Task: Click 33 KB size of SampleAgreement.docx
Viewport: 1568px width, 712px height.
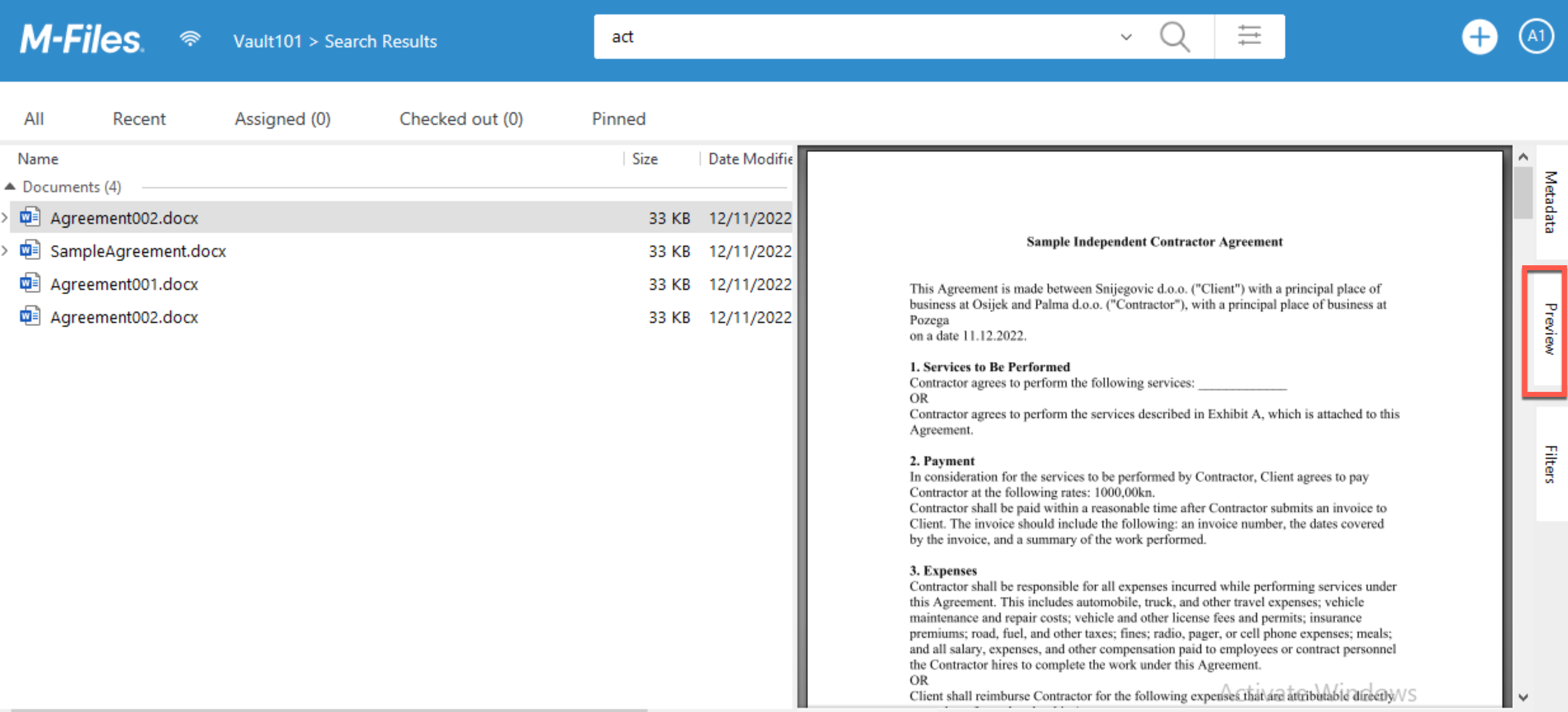Action: click(669, 251)
